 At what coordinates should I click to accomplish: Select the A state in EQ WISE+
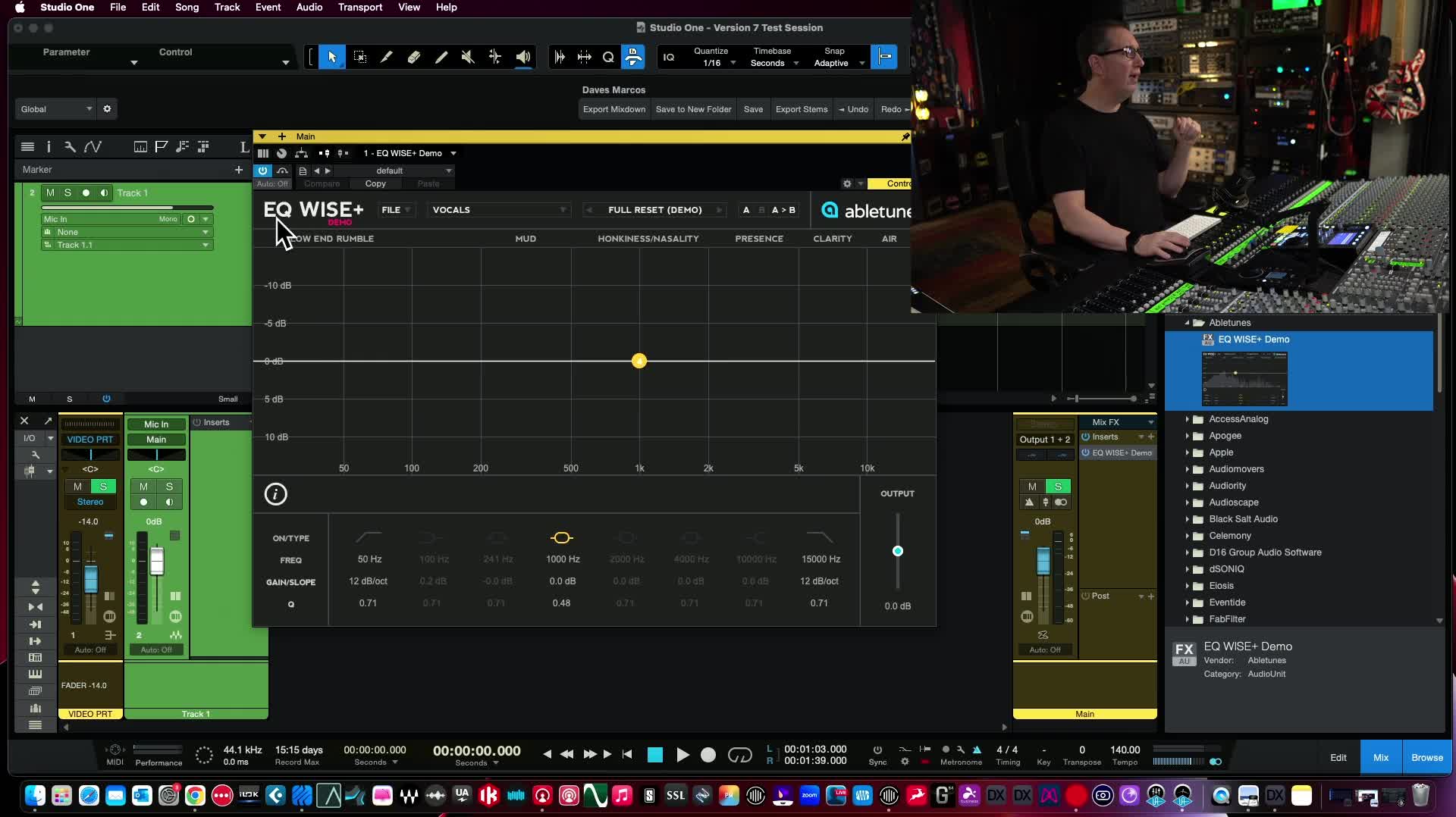coord(746,210)
